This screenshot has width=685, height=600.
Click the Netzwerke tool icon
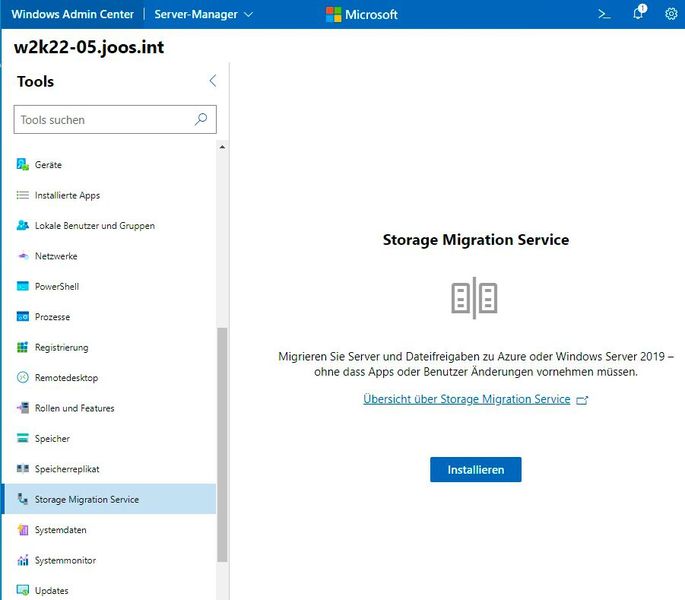23,256
